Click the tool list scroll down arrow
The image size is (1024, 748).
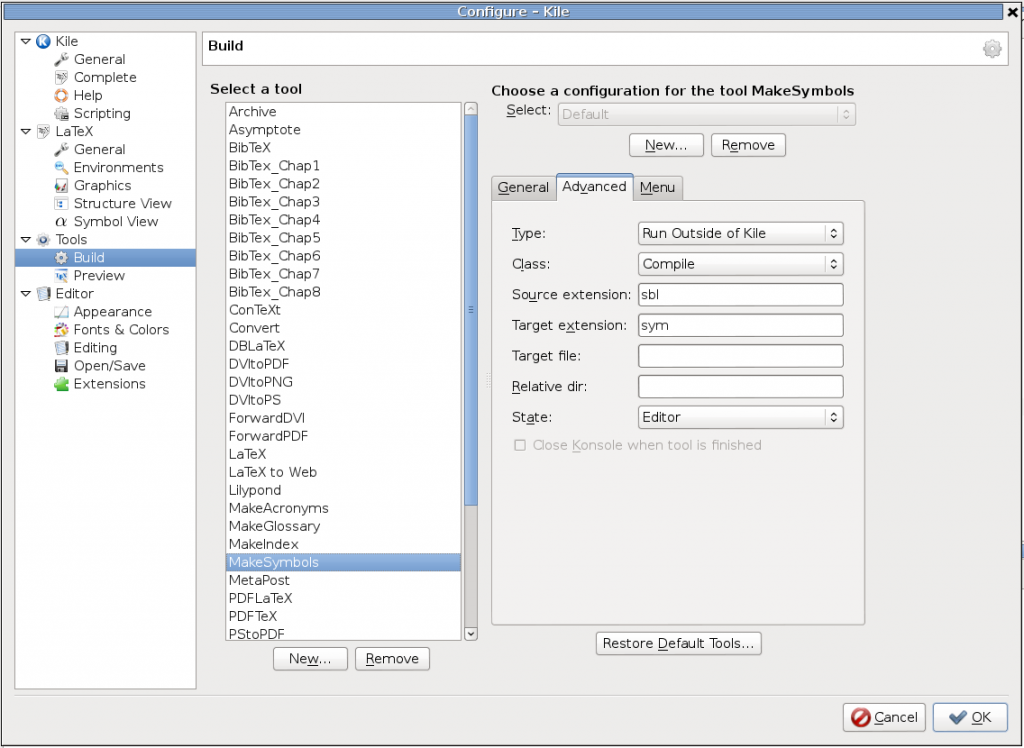pyautogui.click(x=471, y=634)
